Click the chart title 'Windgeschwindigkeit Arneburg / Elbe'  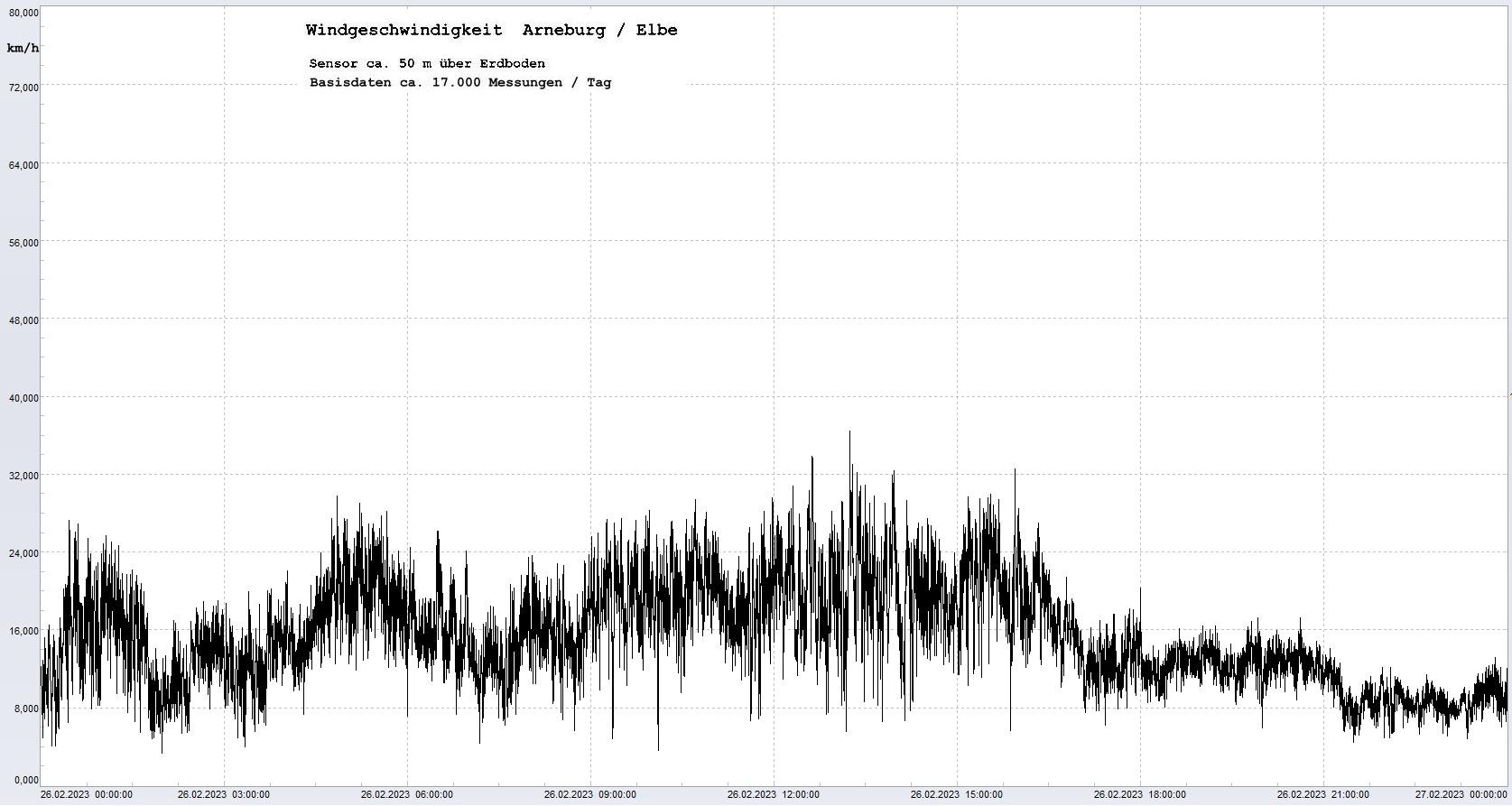pyautogui.click(x=491, y=30)
